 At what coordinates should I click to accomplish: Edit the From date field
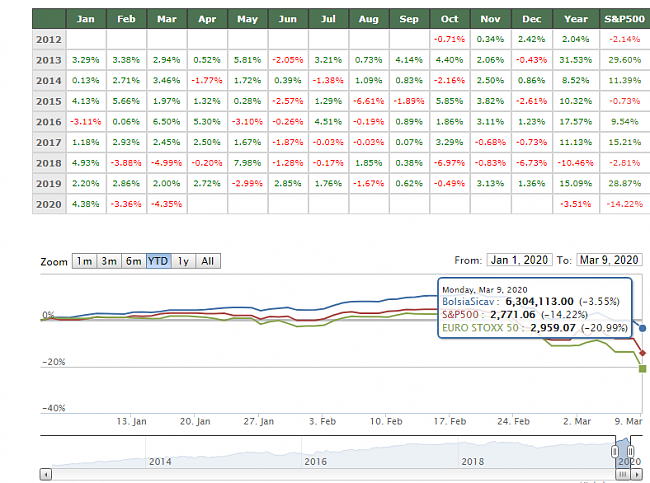519,260
